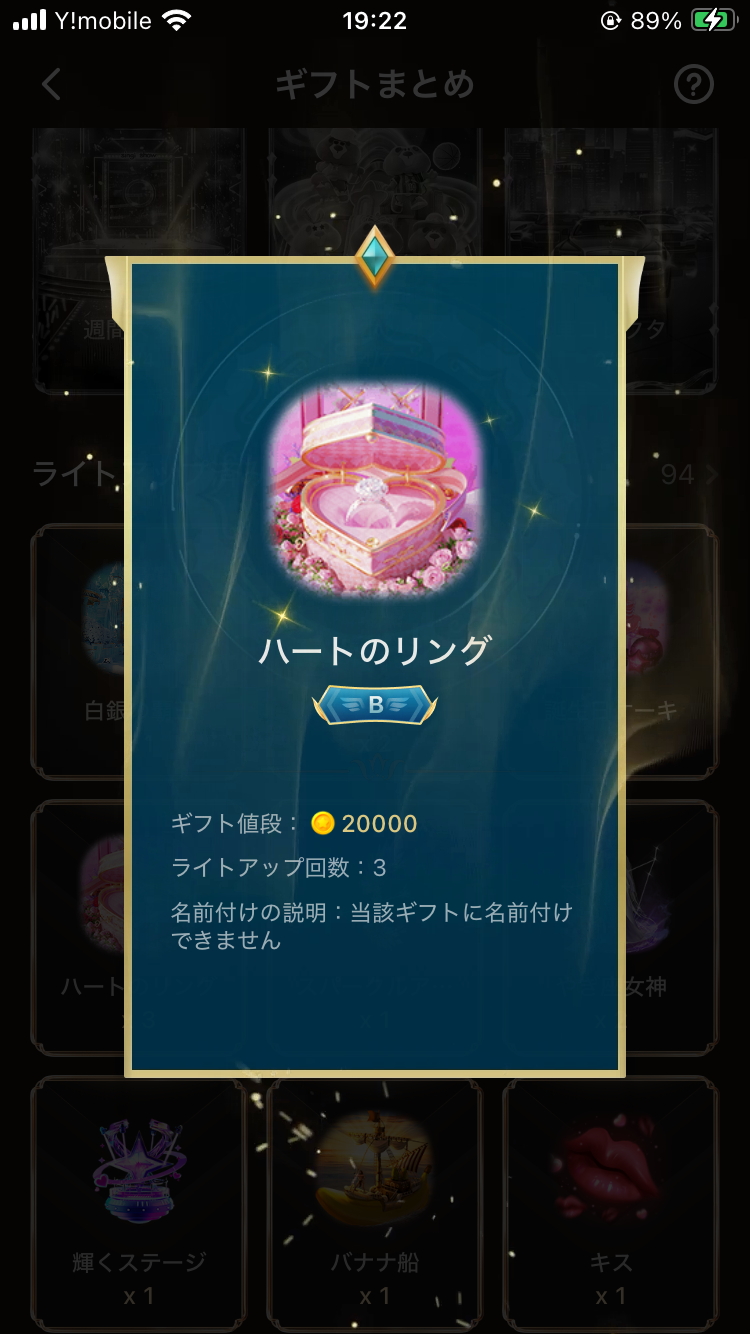Tap the B rank badge

tap(375, 705)
